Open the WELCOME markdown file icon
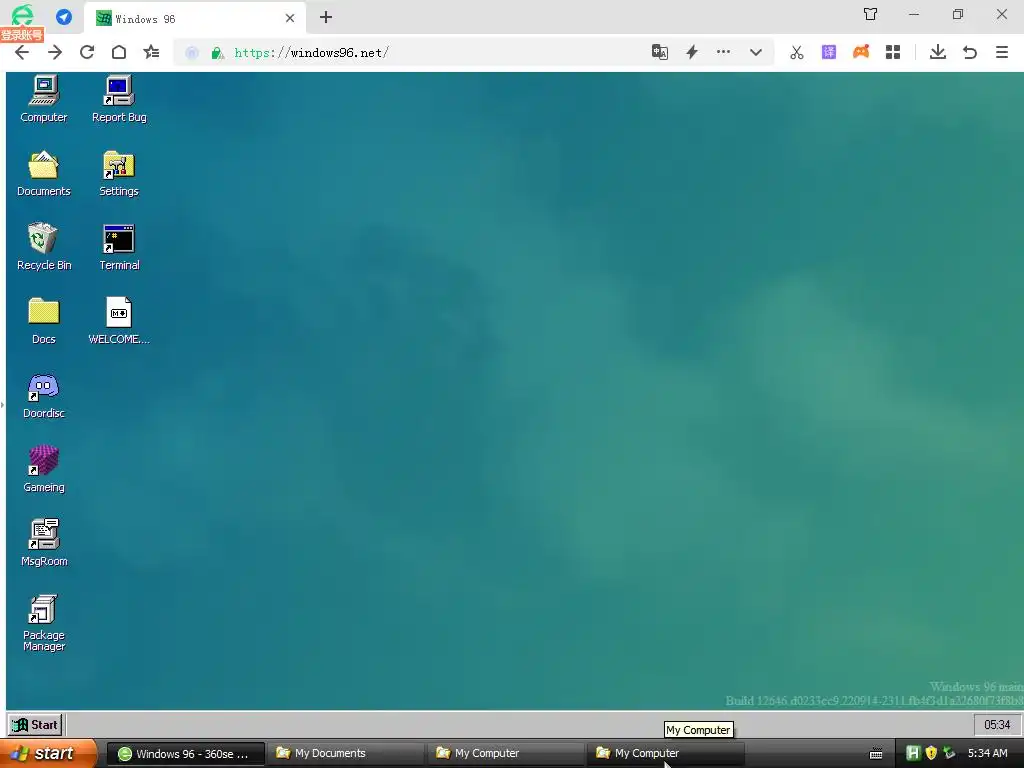 [119, 321]
